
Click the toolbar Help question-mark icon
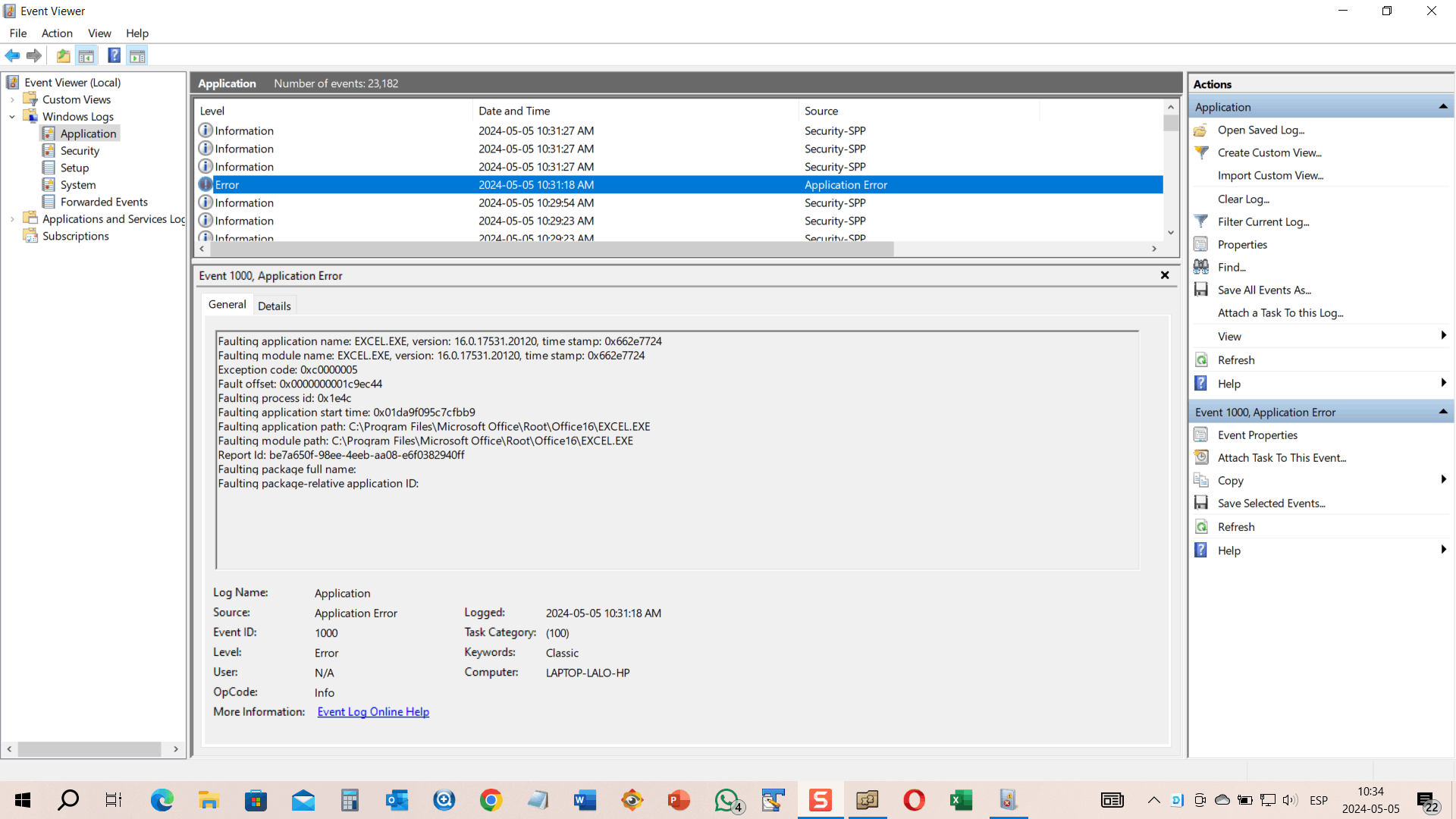tap(114, 55)
